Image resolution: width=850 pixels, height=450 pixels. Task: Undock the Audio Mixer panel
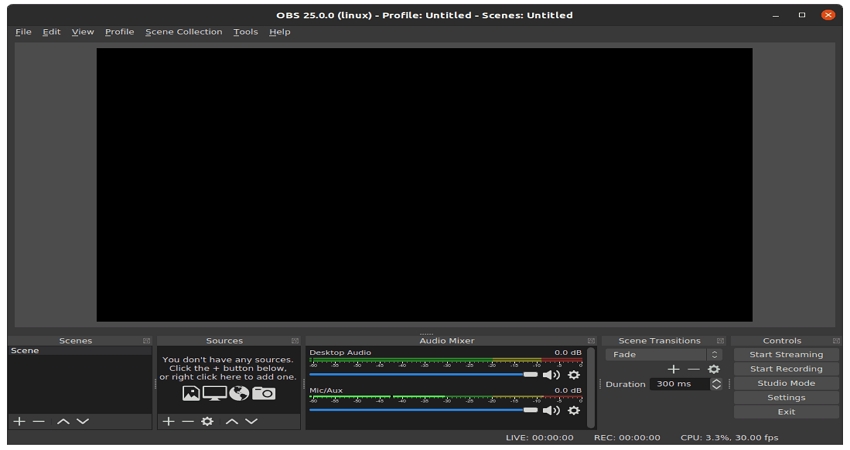pos(591,340)
